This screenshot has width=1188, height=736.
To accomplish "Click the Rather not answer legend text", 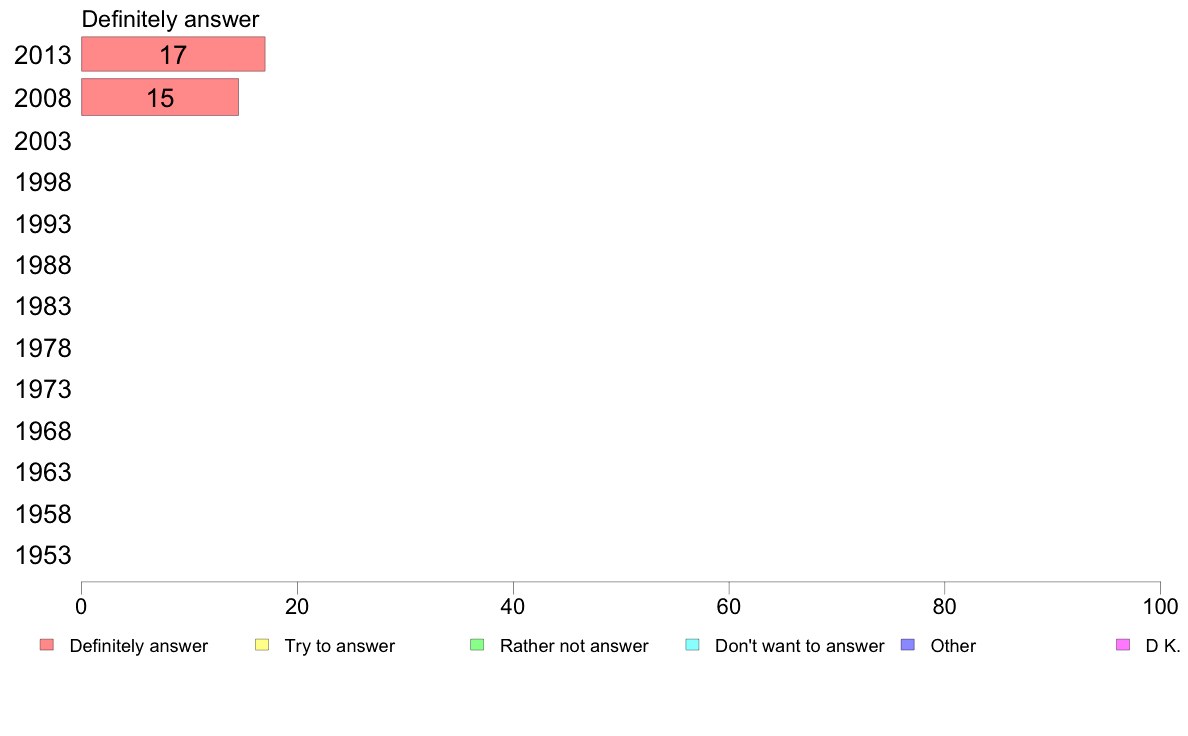I will 574,646.
